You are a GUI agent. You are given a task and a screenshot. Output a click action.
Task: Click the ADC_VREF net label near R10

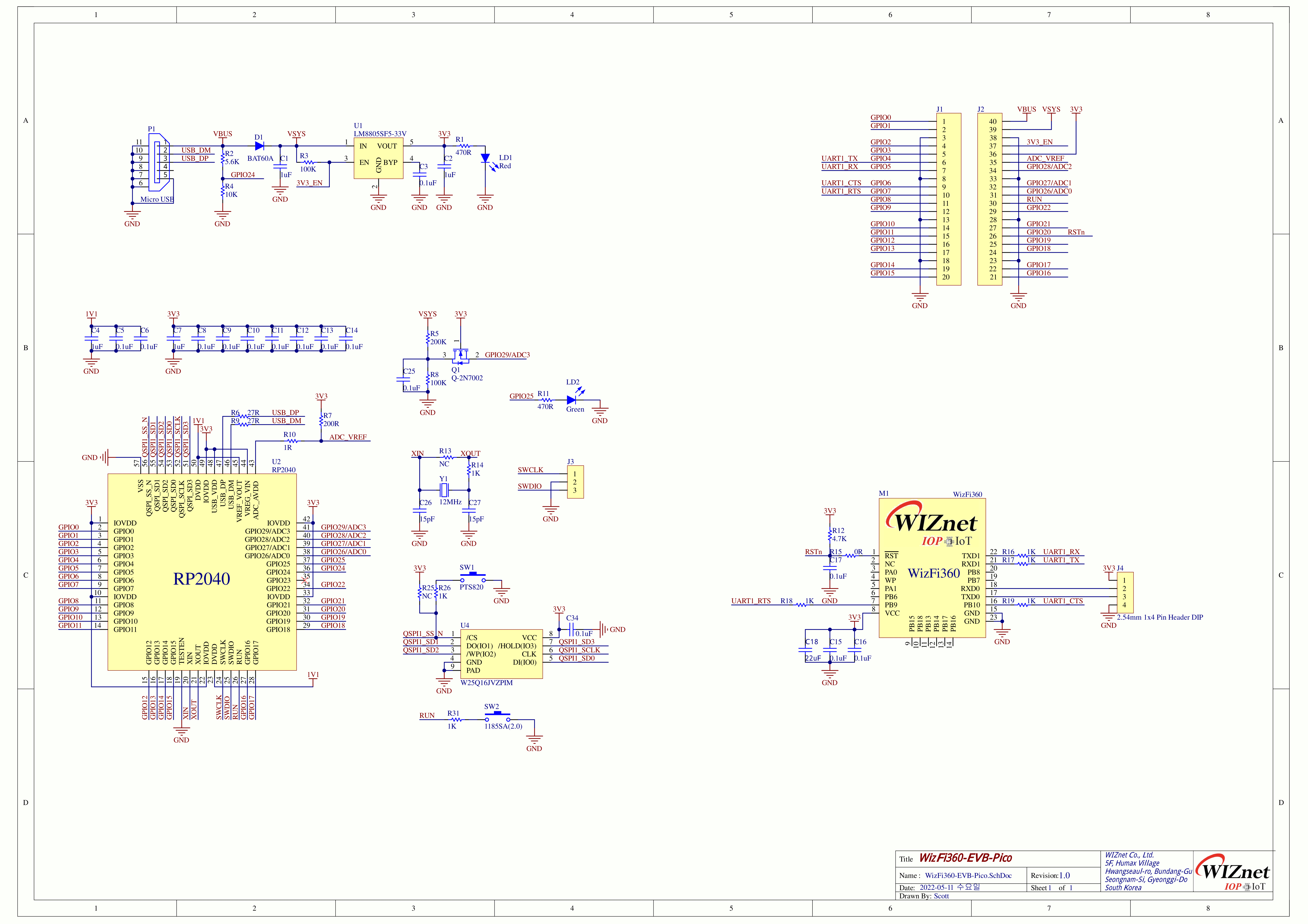[348, 437]
